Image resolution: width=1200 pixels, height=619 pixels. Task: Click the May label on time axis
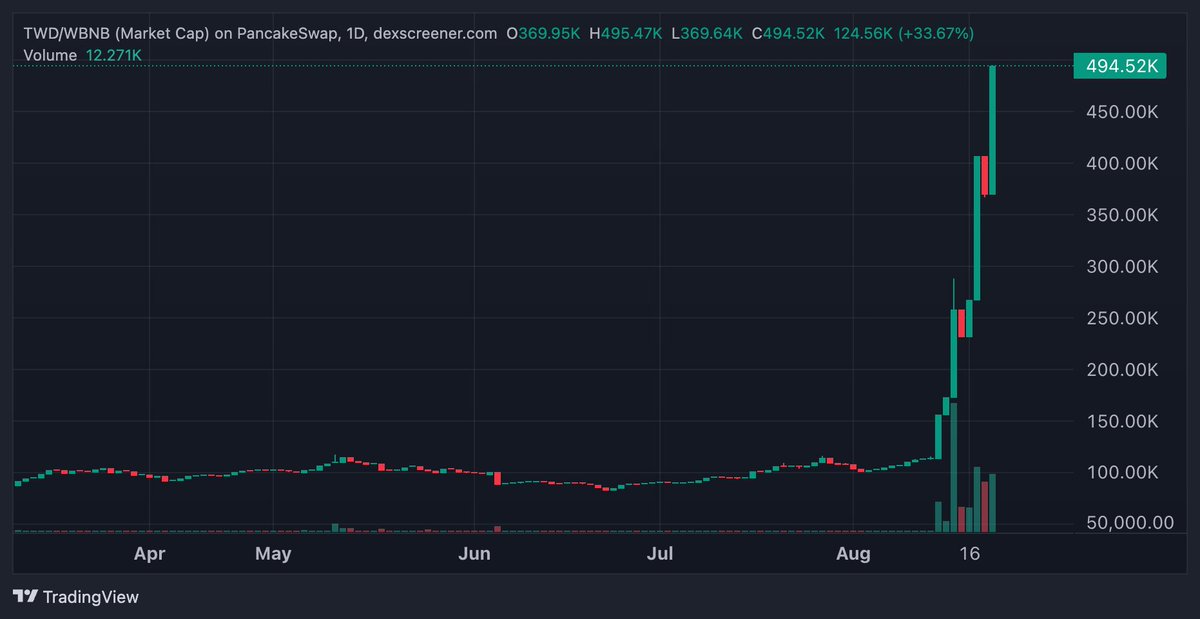273,553
